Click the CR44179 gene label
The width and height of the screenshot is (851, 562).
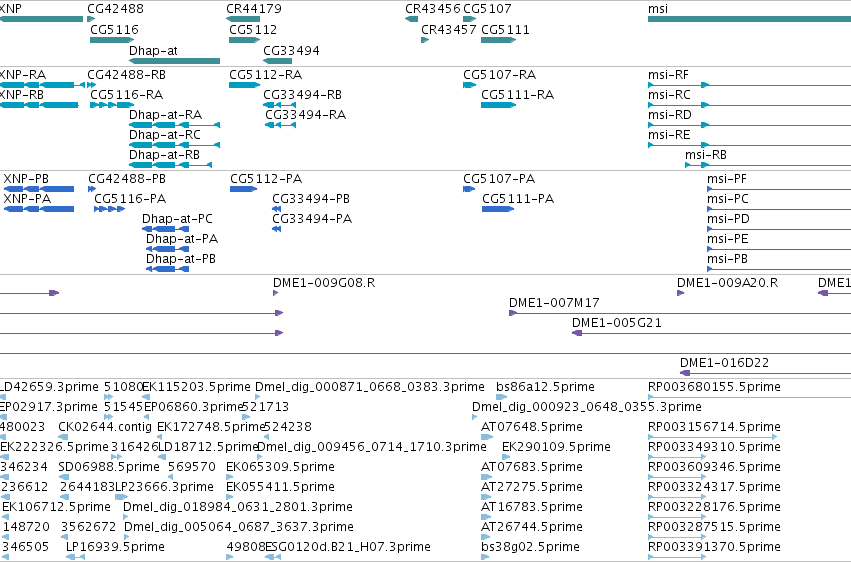click(254, 9)
